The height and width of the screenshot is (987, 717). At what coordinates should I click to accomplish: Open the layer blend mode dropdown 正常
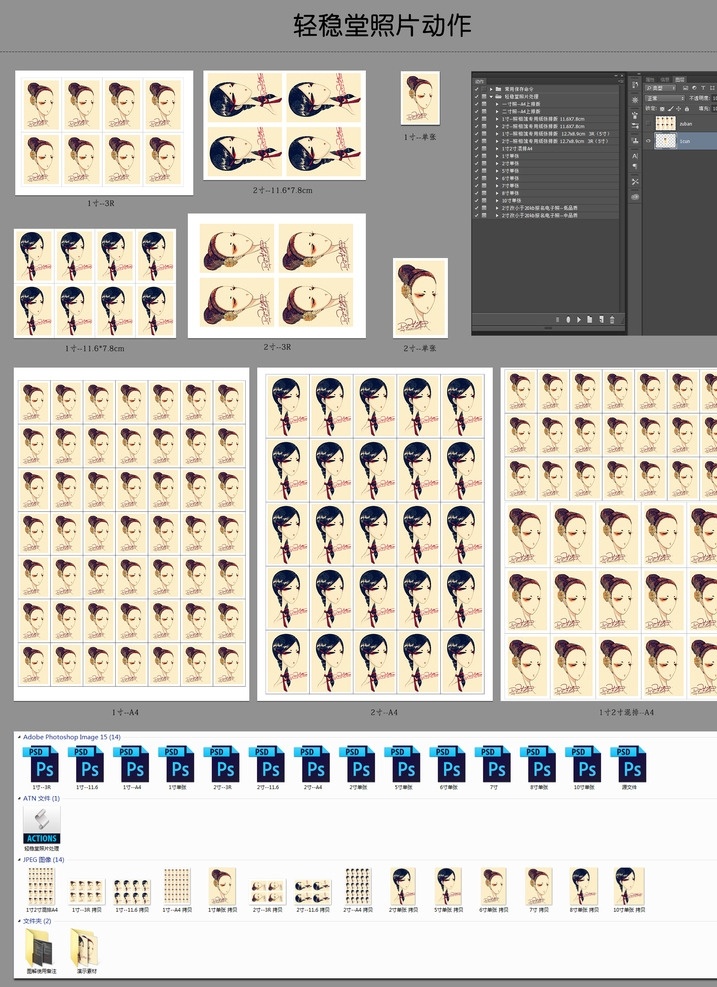[x=665, y=98]
